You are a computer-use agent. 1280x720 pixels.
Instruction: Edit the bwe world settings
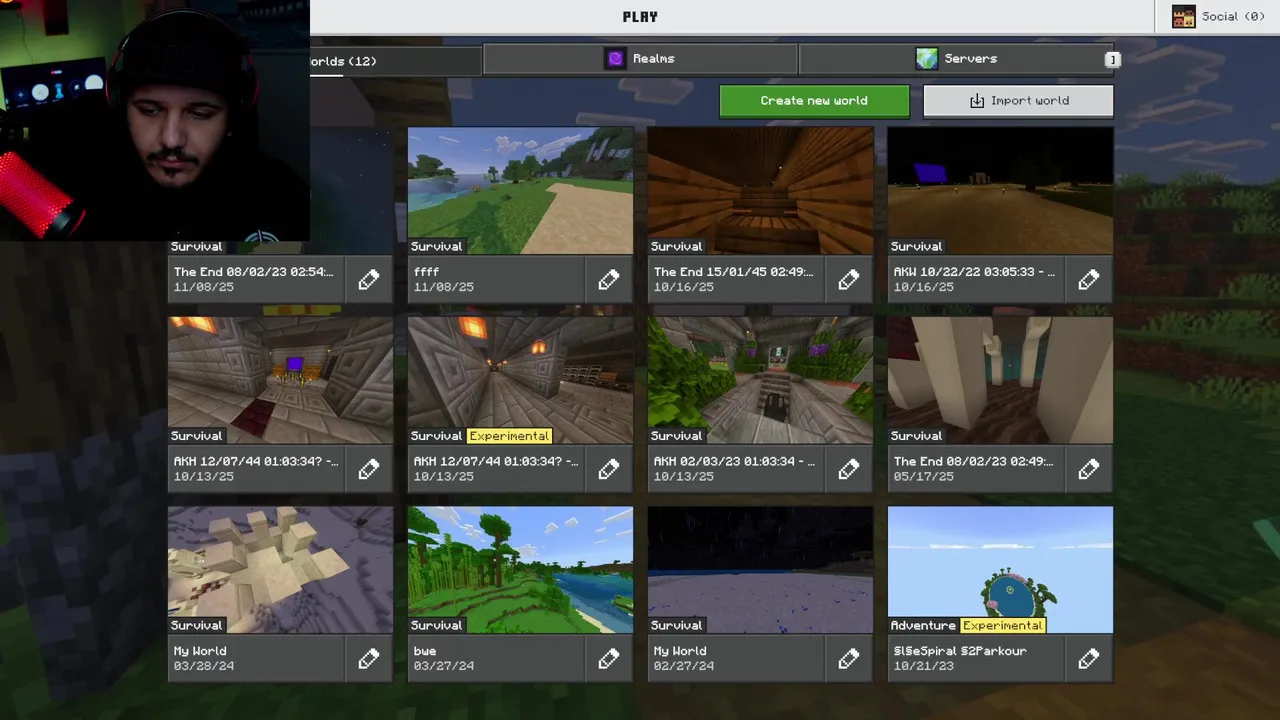tap(609, 658)
